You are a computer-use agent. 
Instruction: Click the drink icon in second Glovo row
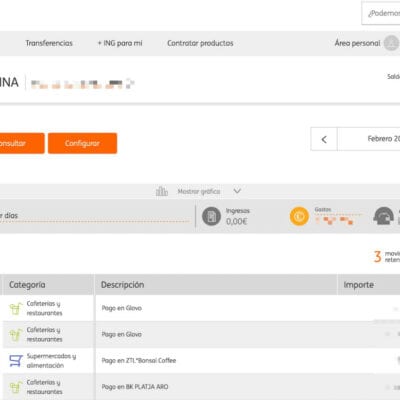15,335
